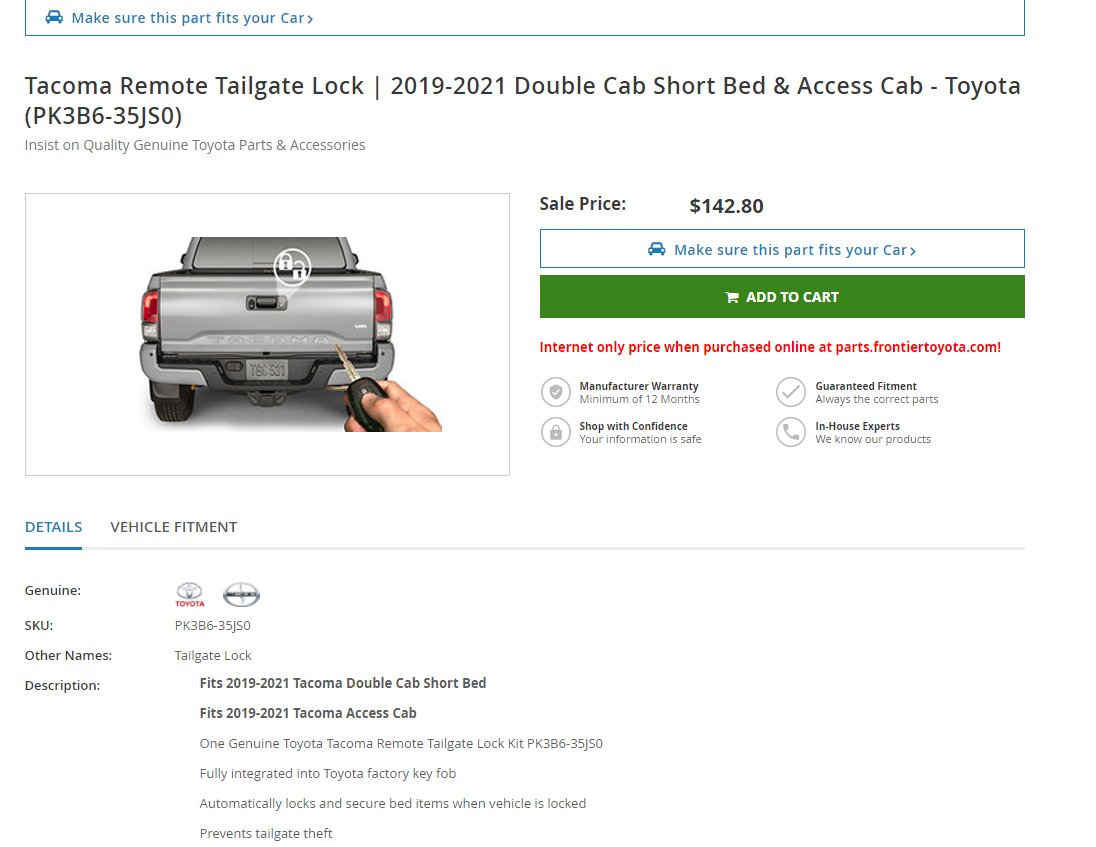Click the red internet only price notice
The width and height of the screenshot is (1096, 847).
pyautogui.click(x=770, y=347)
